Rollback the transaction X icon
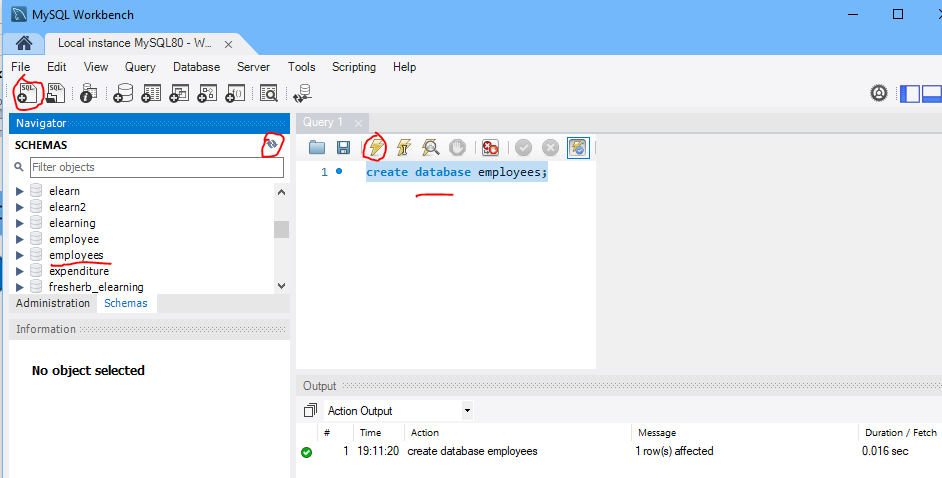This screenshot has width=942, height=478. click(x=550, y=147)
